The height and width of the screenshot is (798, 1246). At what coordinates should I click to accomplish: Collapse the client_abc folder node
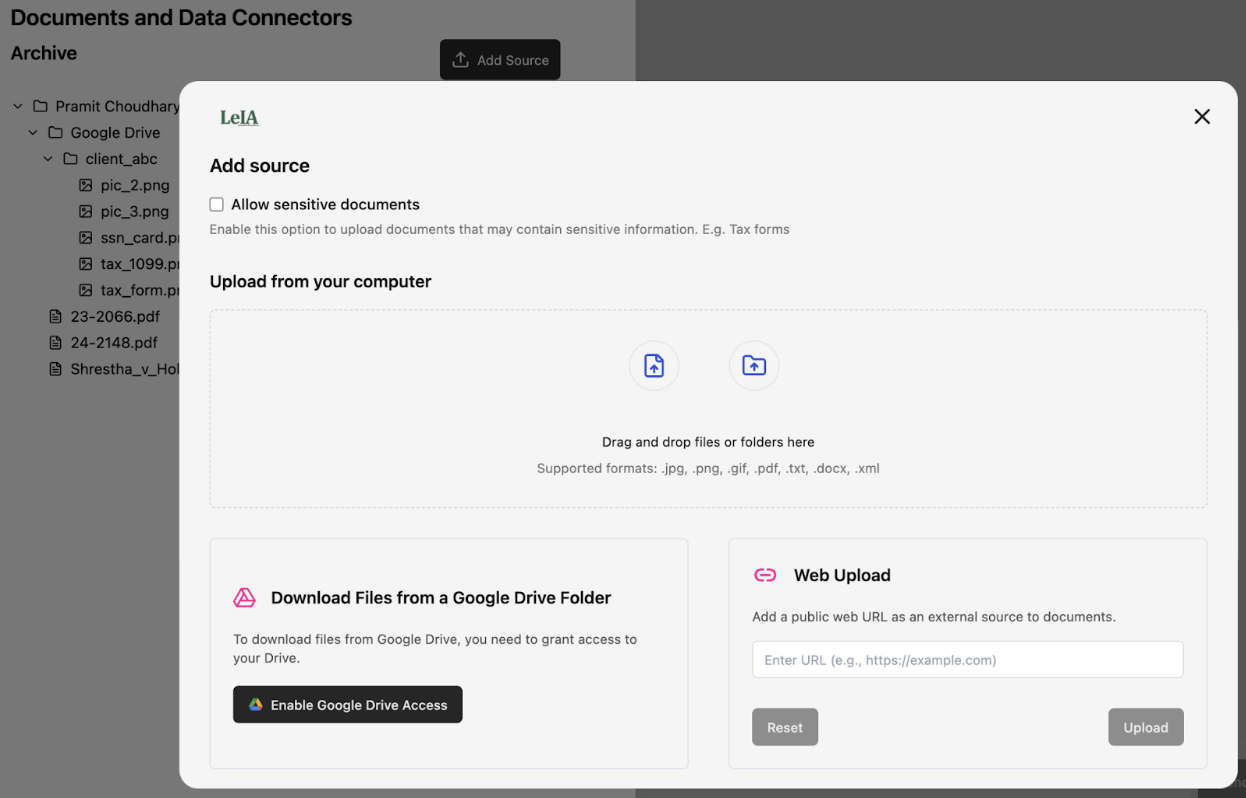(x=48, y=159)
